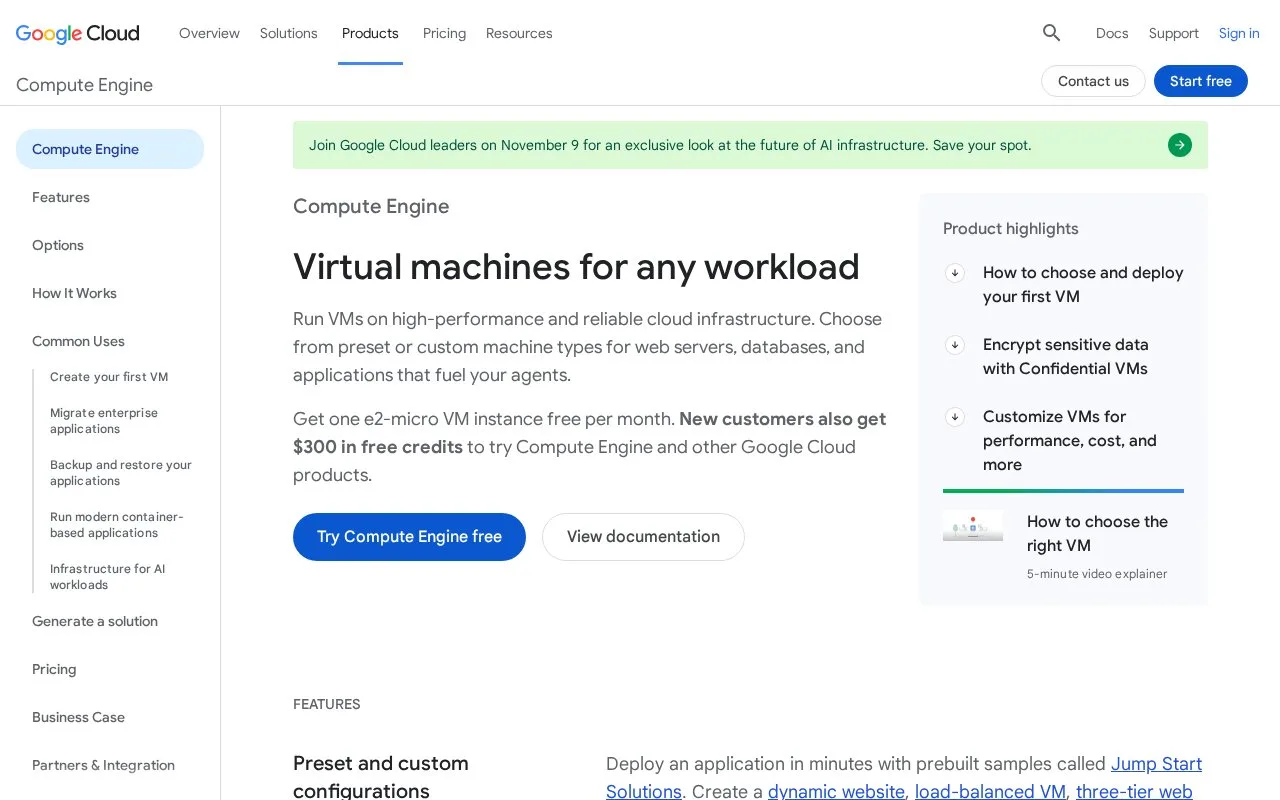Screen dimensions: 1280x800
Task: Click the Compute Engine header title
Action: click(84, 85)
